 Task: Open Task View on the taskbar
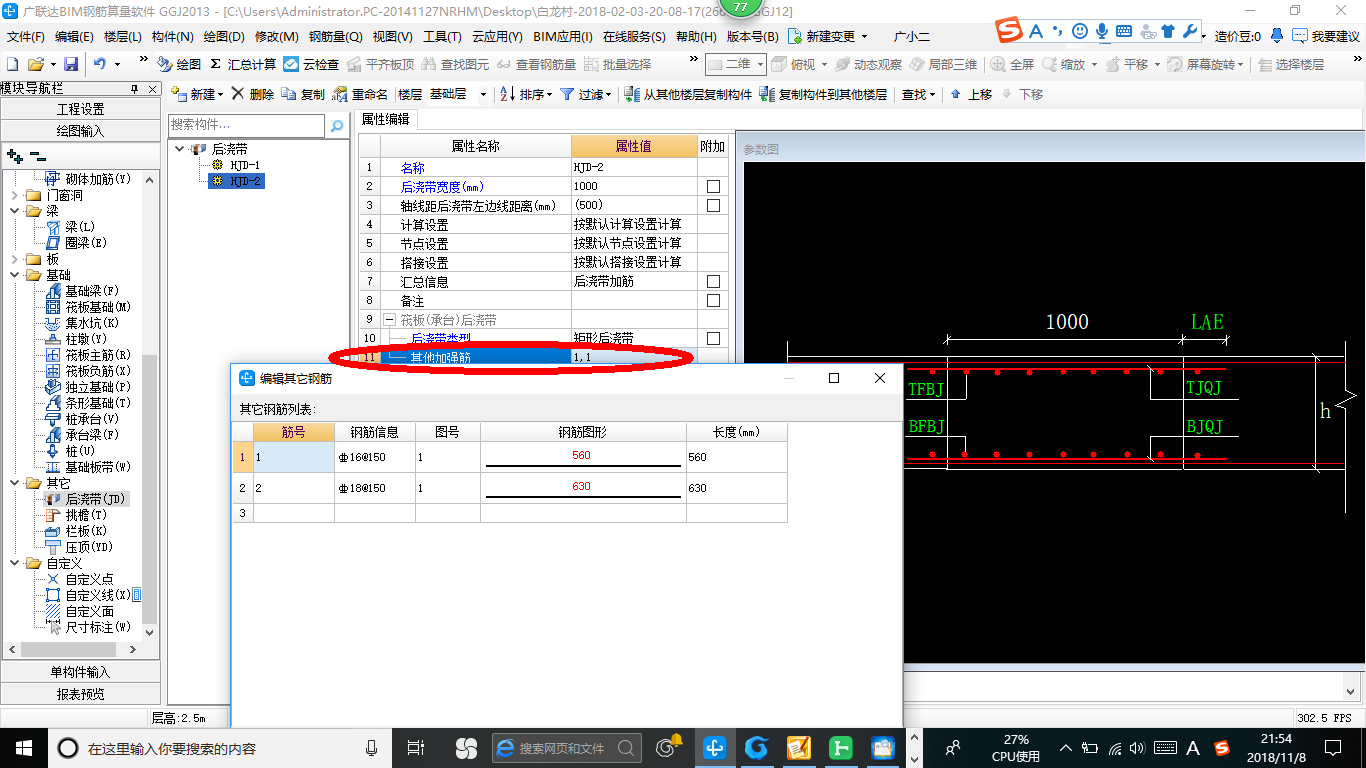417,747
